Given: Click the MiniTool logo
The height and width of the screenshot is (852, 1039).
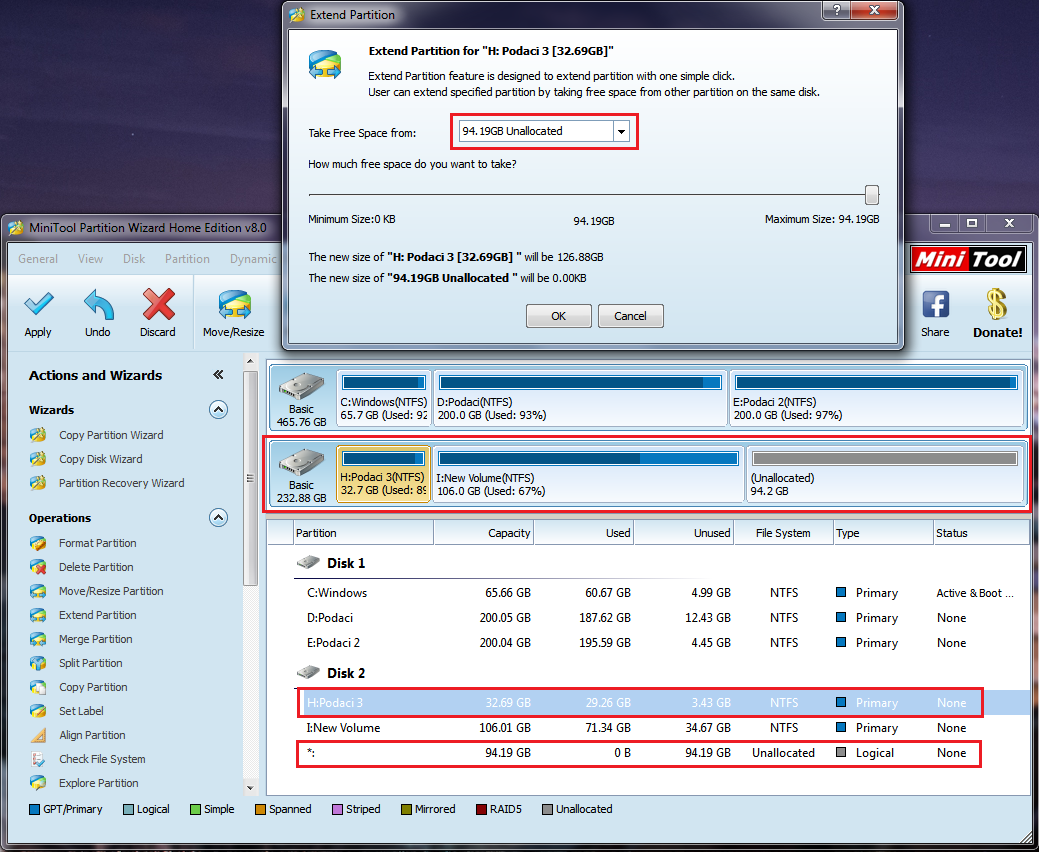Looking at the screenshot, I should [969, 259].
